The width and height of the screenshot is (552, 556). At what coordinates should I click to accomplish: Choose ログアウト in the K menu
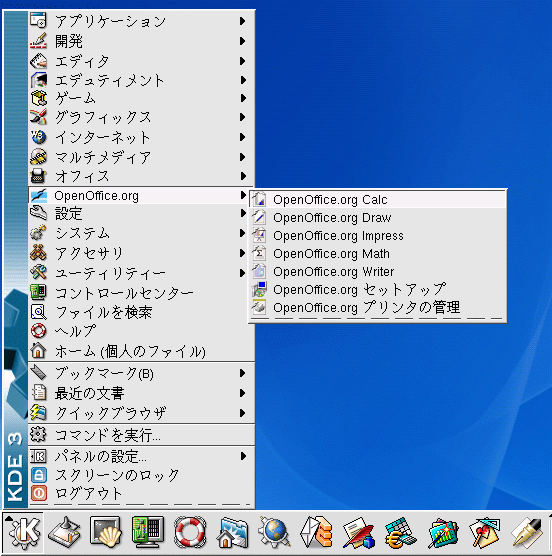tap(141, 493)
